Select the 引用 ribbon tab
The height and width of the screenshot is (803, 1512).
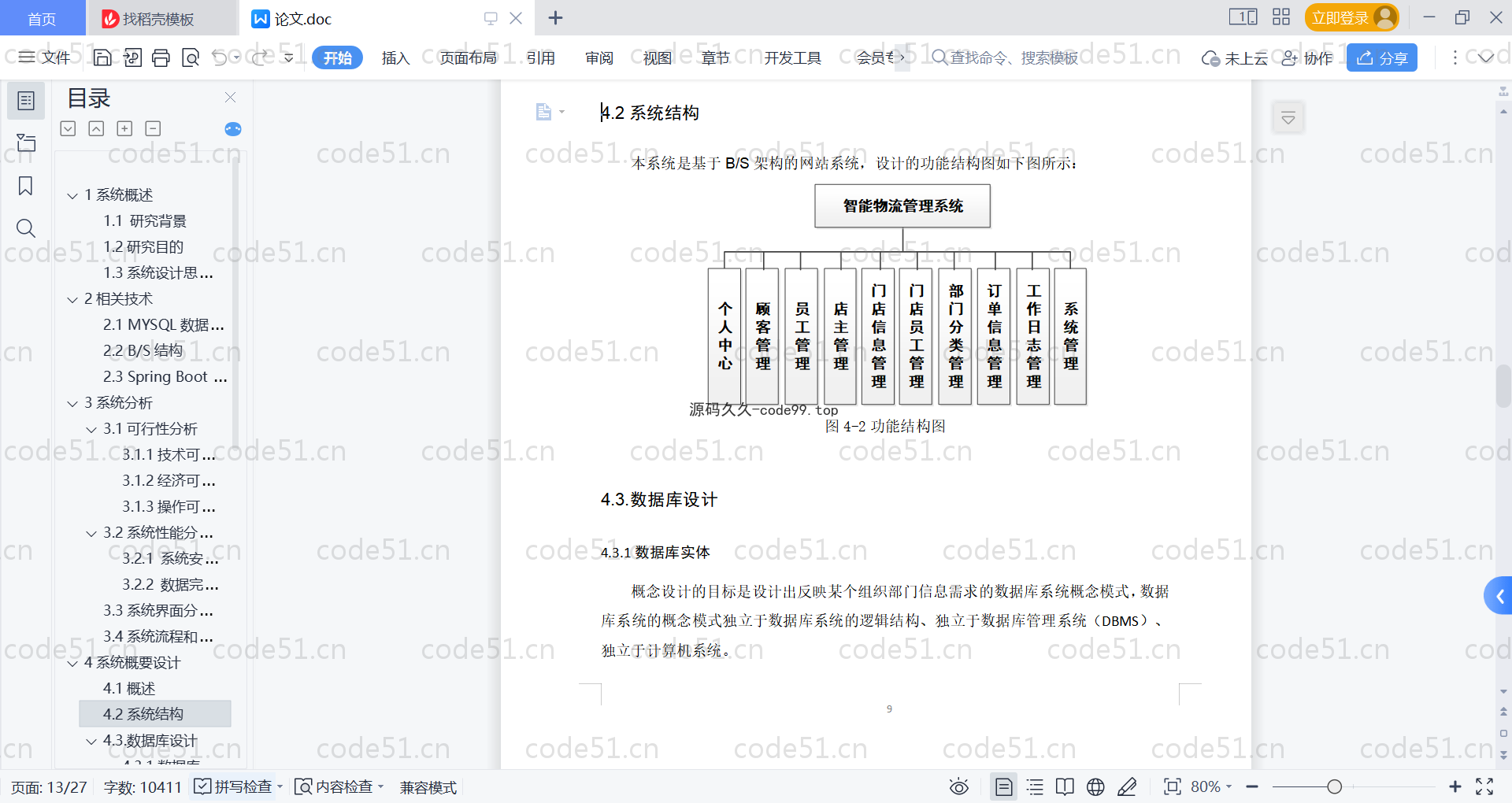click(x=540, y=57)
